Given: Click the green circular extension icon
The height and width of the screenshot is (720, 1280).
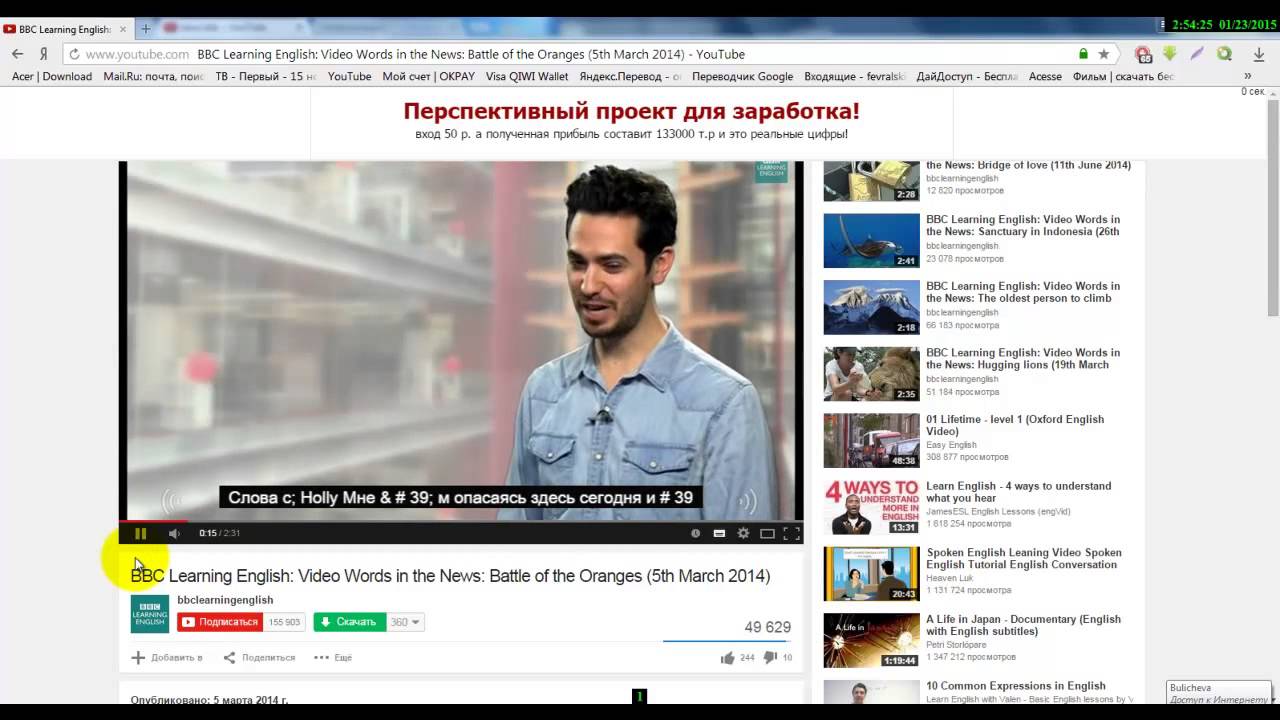Looking at the screenshot, I should click(x=1224, y=54).
